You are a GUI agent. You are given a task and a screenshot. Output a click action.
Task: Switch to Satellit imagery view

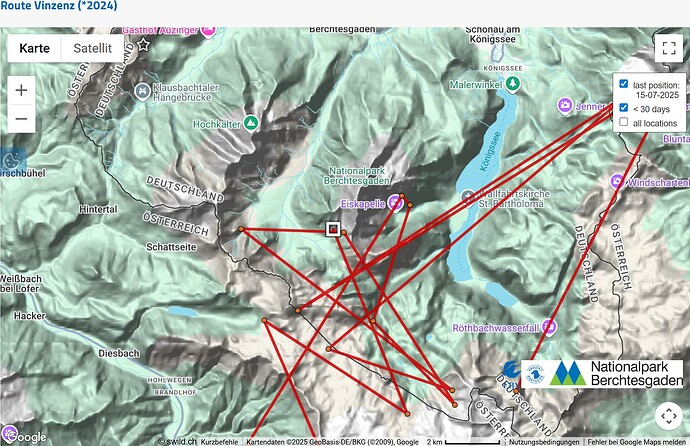coord(92,48)
